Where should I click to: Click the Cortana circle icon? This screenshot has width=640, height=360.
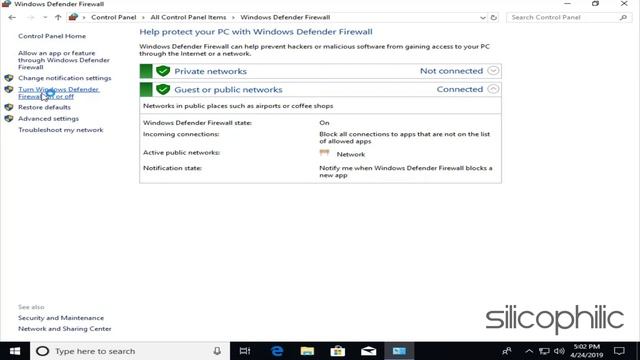tap(42, 351)
